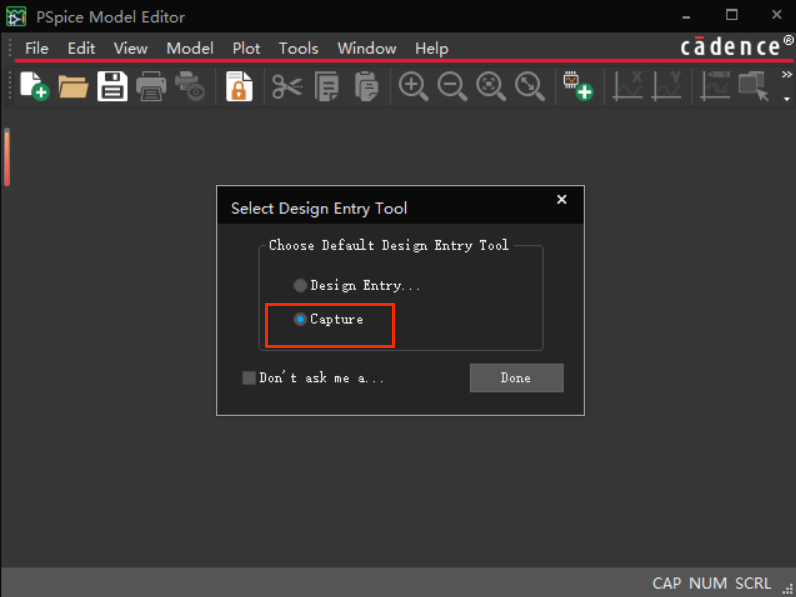Click the Print icon
796x597 pixels.
tap(151, 86)
